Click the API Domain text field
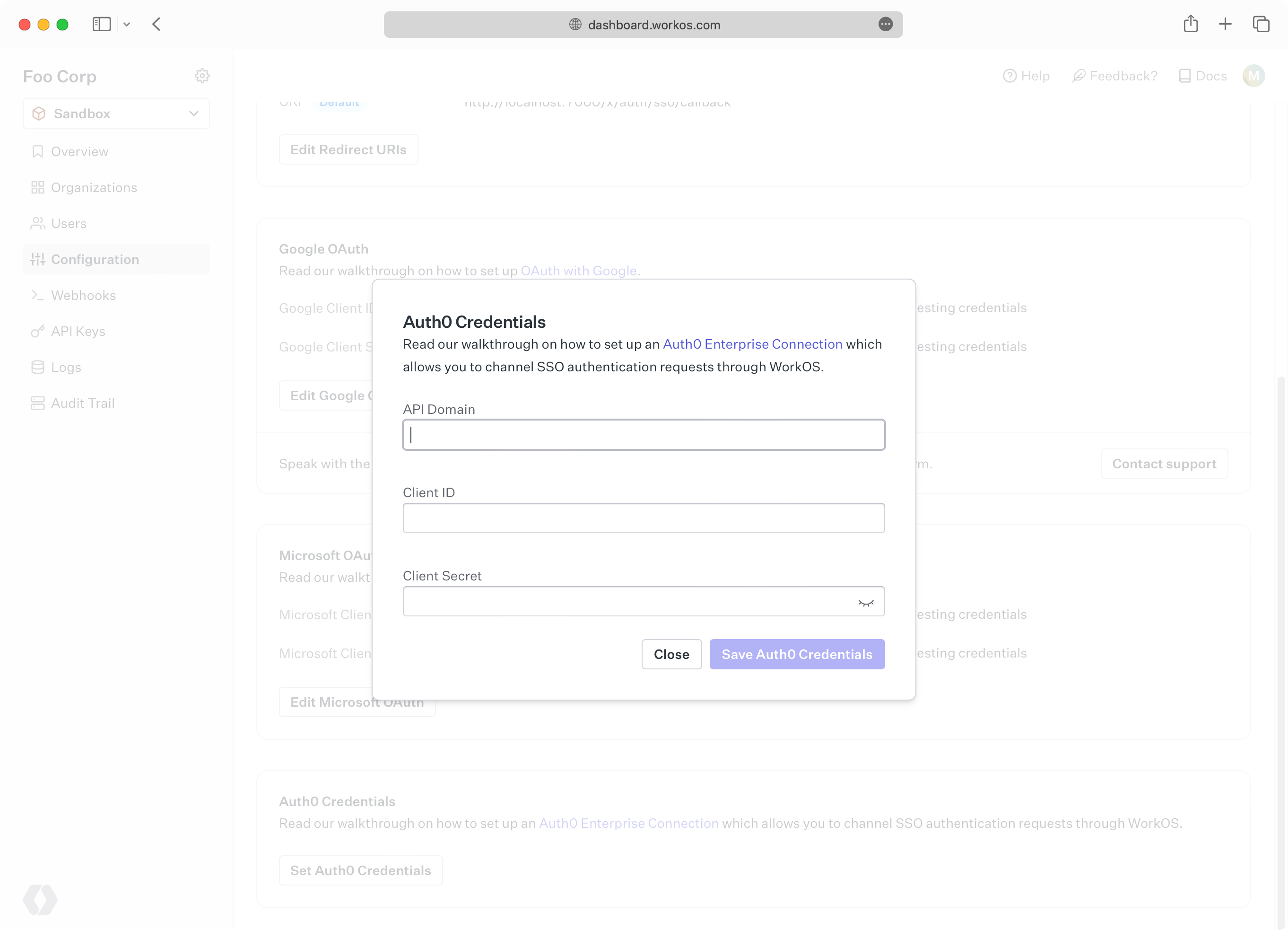1288x930 pixels. pos(644,435)
